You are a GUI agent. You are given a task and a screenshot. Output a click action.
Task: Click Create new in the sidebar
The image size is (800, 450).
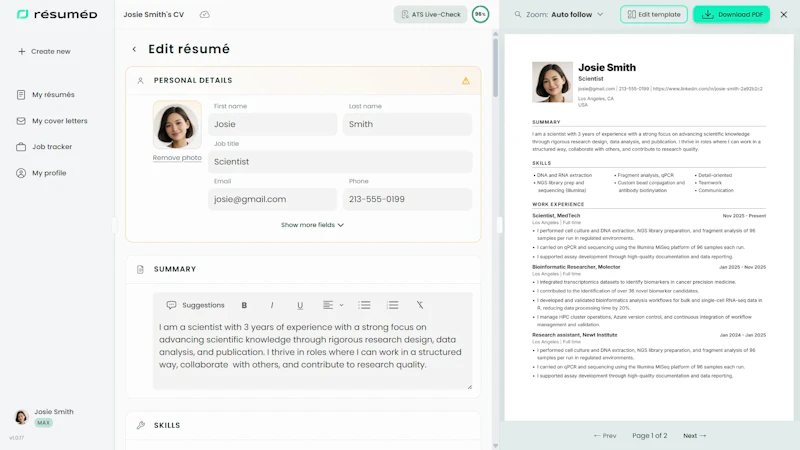click(44, 52)
